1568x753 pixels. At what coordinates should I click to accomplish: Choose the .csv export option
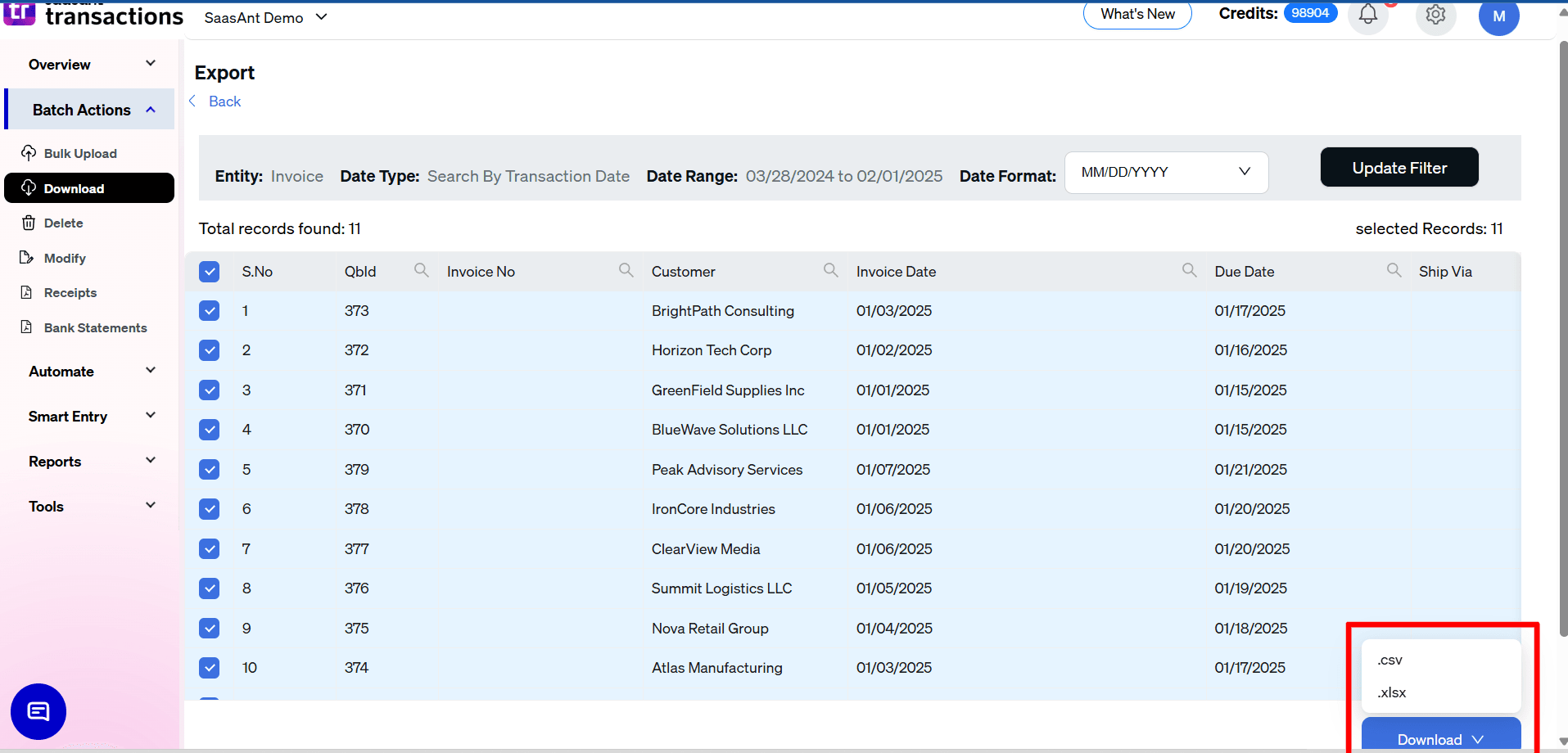tap(1390, 660)
